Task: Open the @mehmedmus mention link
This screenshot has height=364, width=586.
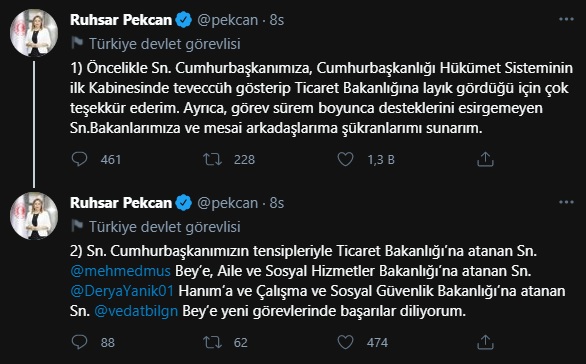Action: (x=120, y=271)
